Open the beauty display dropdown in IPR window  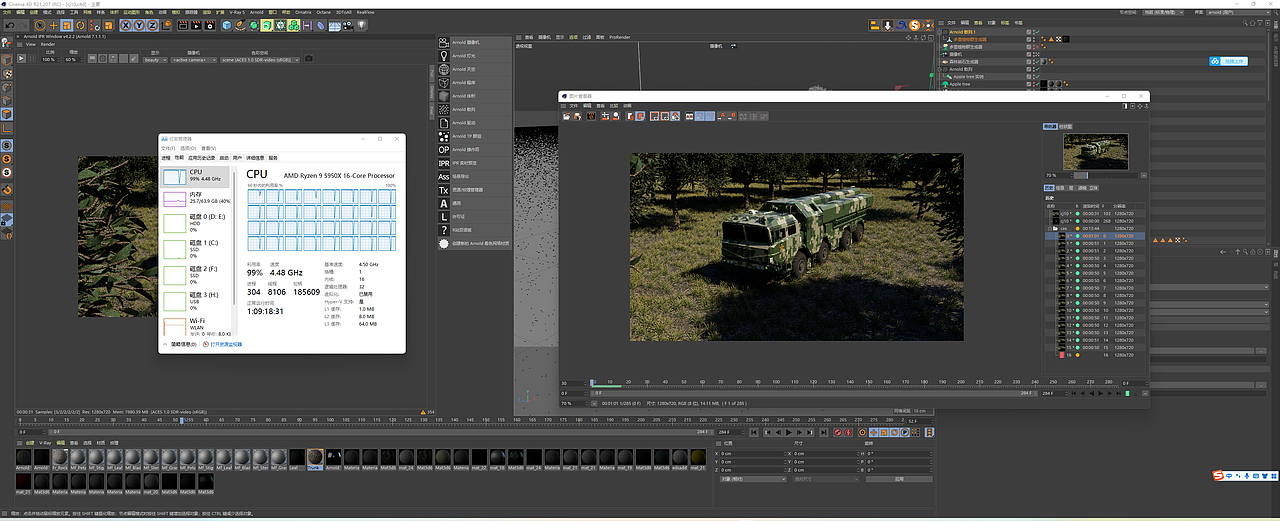tap(155, 59)
